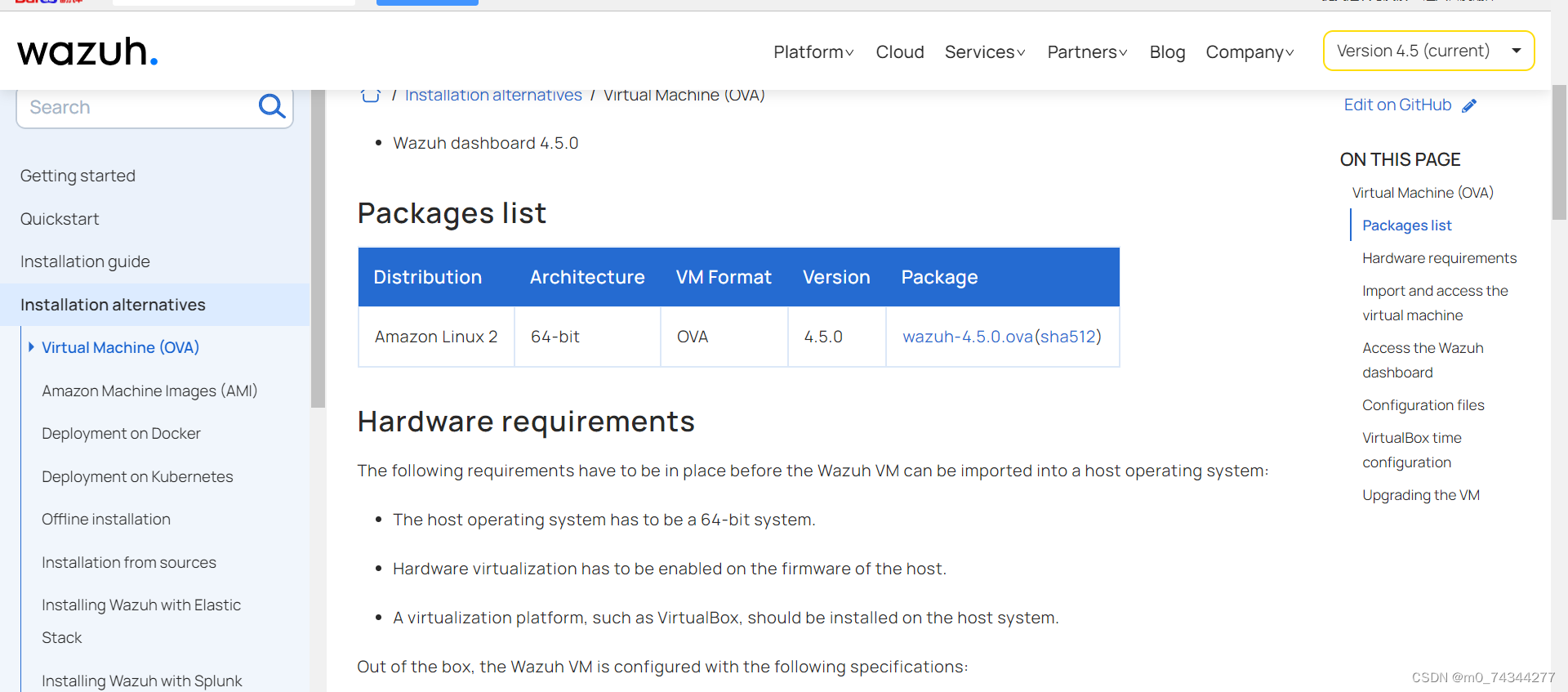This screenshot has height=692, width=1568.
Task: Expand the Virtual Machine (OVA) tree arrow
Action: coord(31,347)
